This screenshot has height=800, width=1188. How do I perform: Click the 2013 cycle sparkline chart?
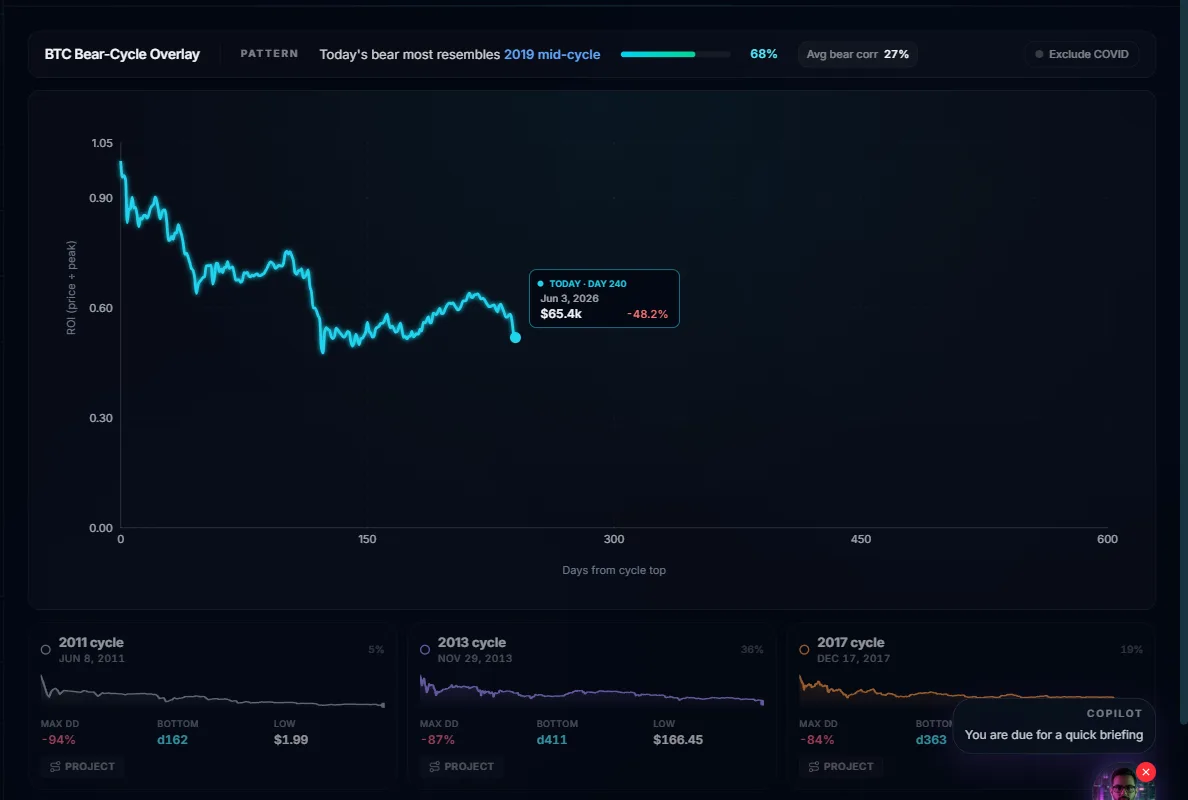(x=592, y=691)
